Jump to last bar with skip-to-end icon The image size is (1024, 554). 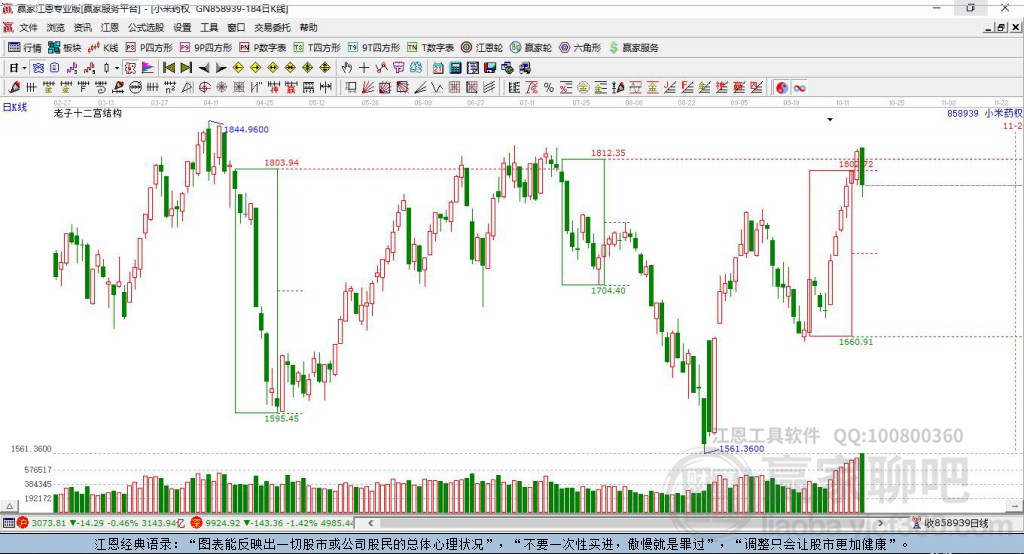[186, 67]
